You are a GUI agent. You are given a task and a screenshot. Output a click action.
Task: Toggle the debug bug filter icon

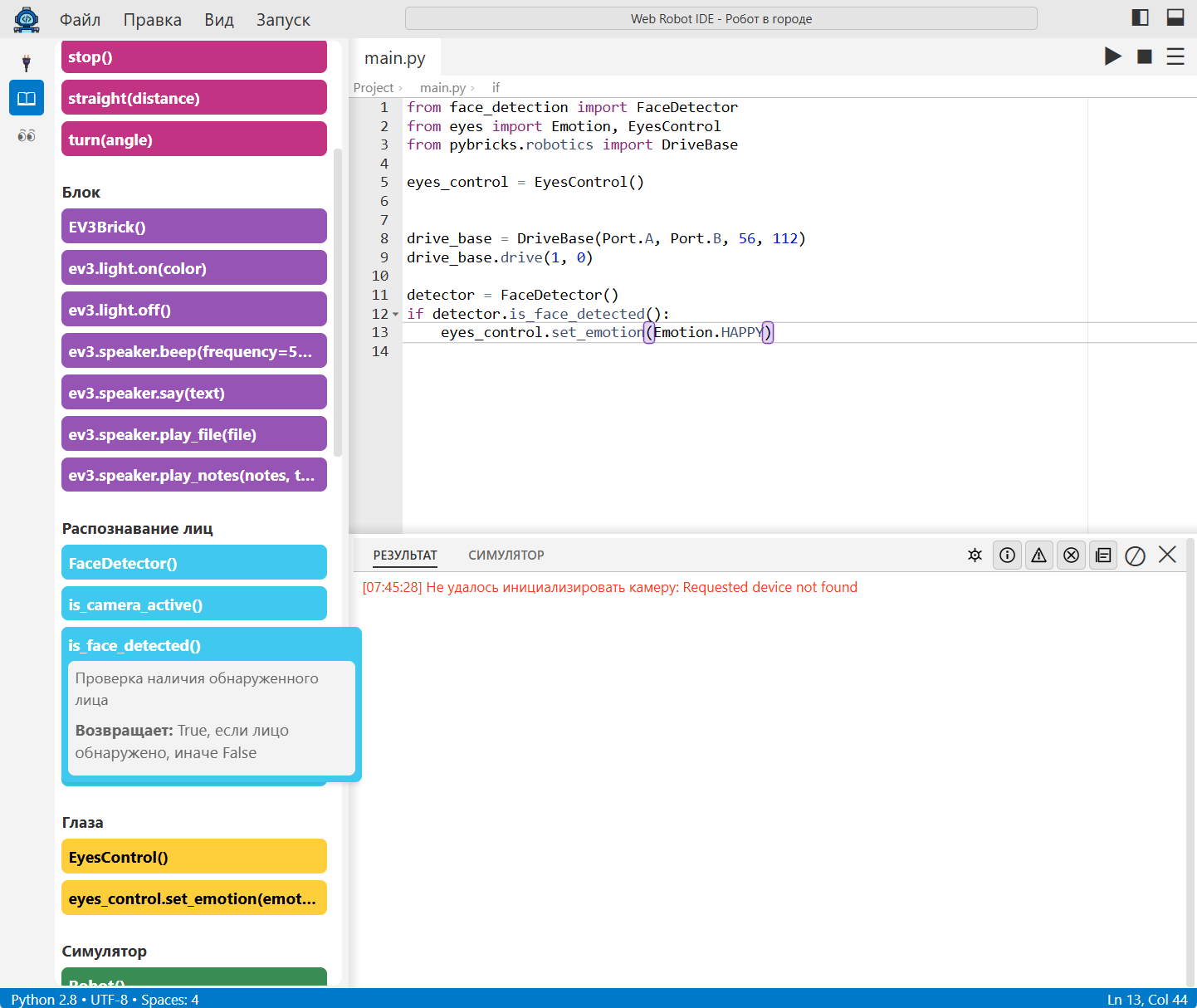975,555
